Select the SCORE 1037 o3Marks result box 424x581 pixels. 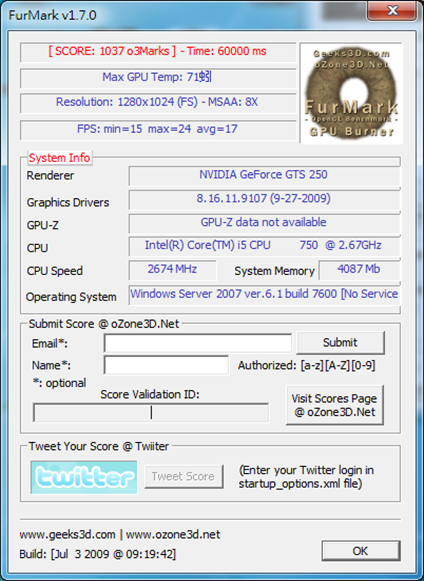tap(158, 52)
